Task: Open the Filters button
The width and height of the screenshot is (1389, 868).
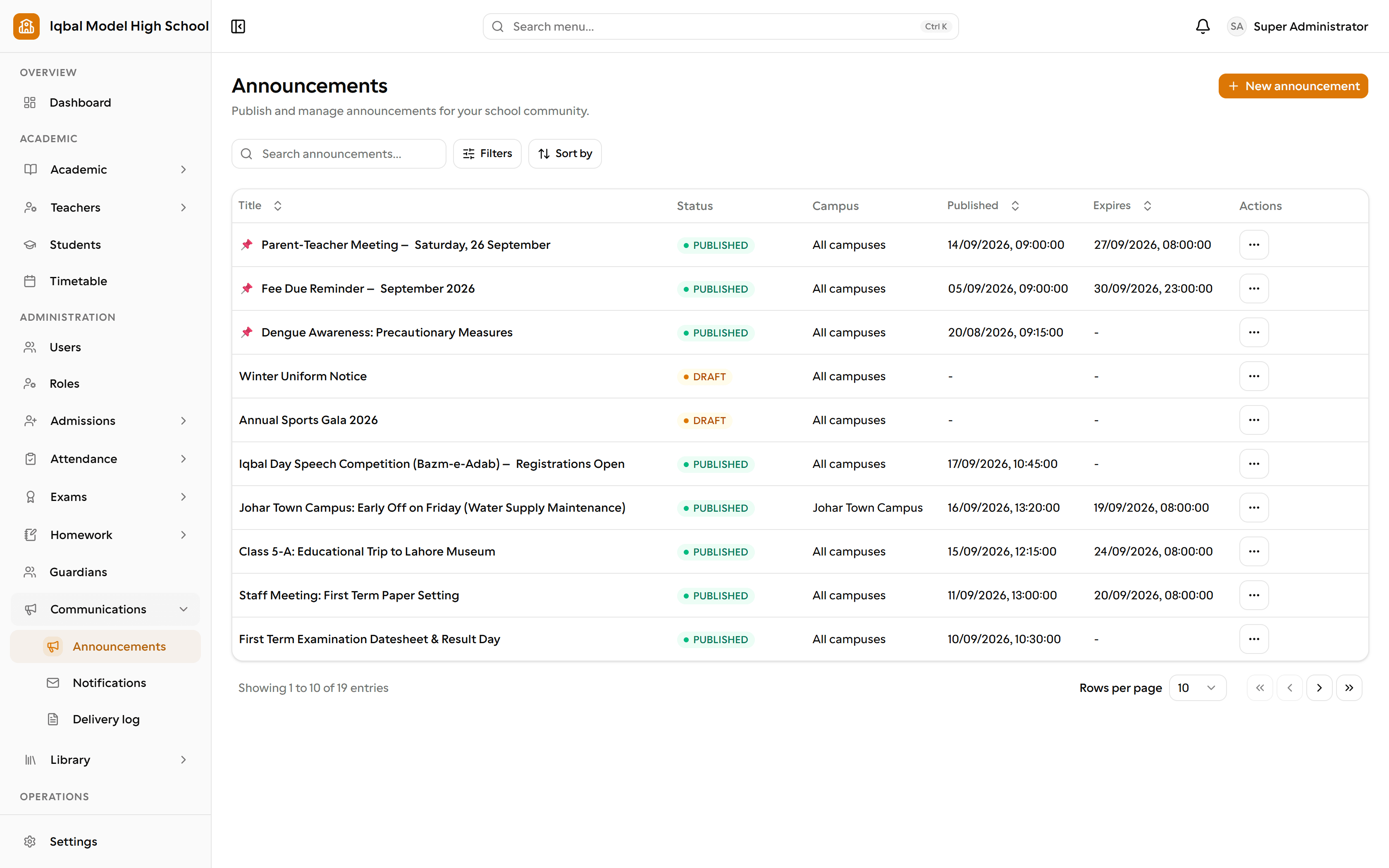Action: 487,154
